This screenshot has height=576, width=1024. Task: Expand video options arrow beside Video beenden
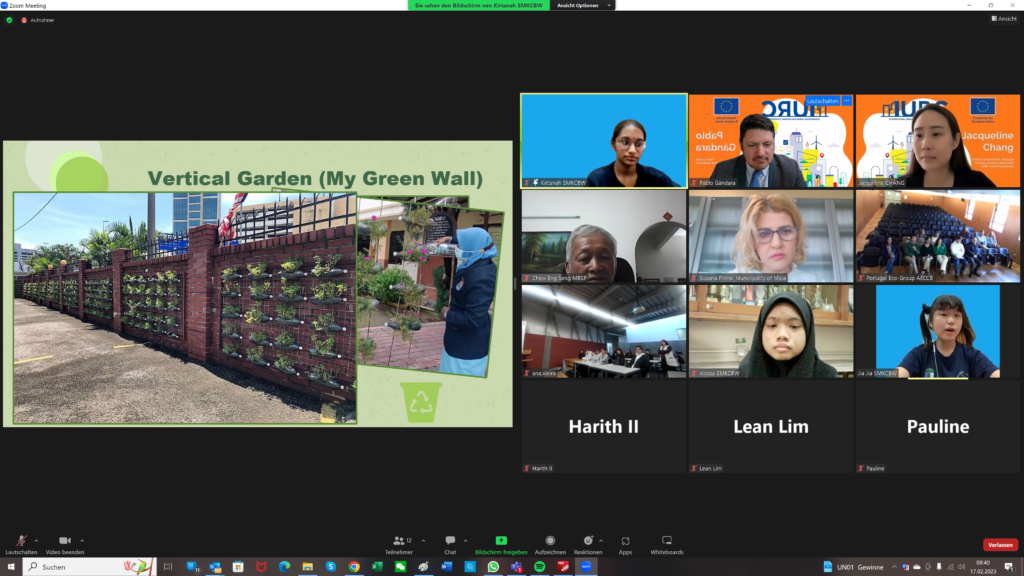coord(82,540)
